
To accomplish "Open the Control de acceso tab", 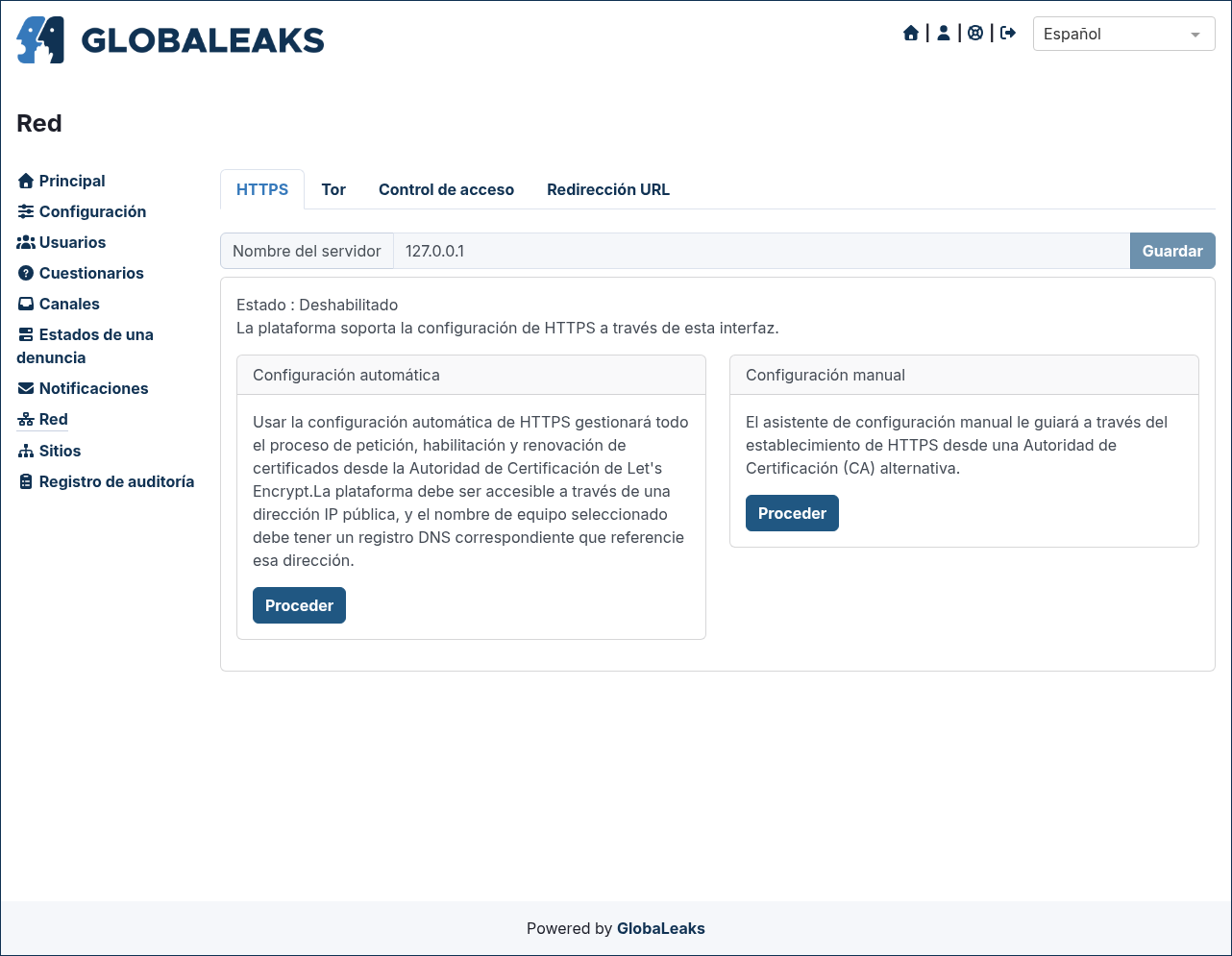I will point(446,189).
